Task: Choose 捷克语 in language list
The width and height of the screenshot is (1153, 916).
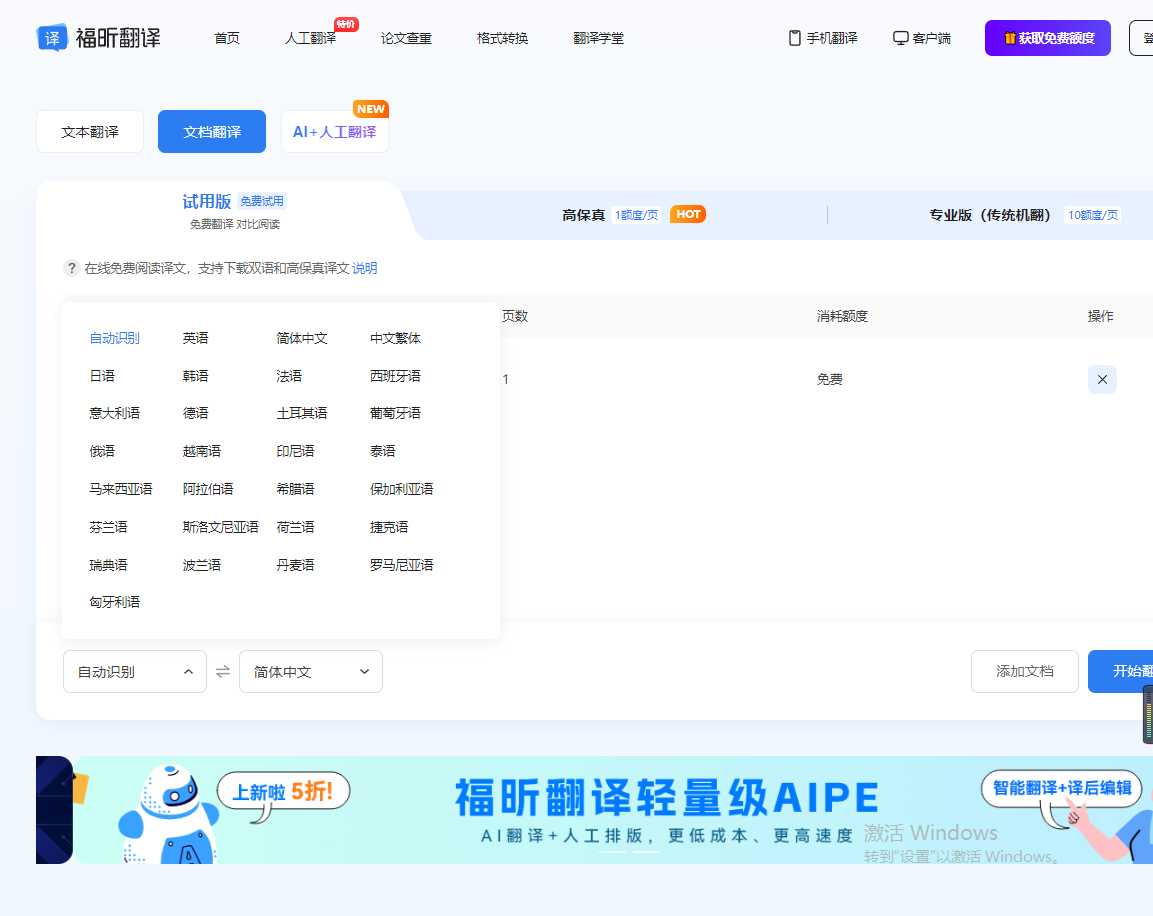Action: click(x=389, y=527)
